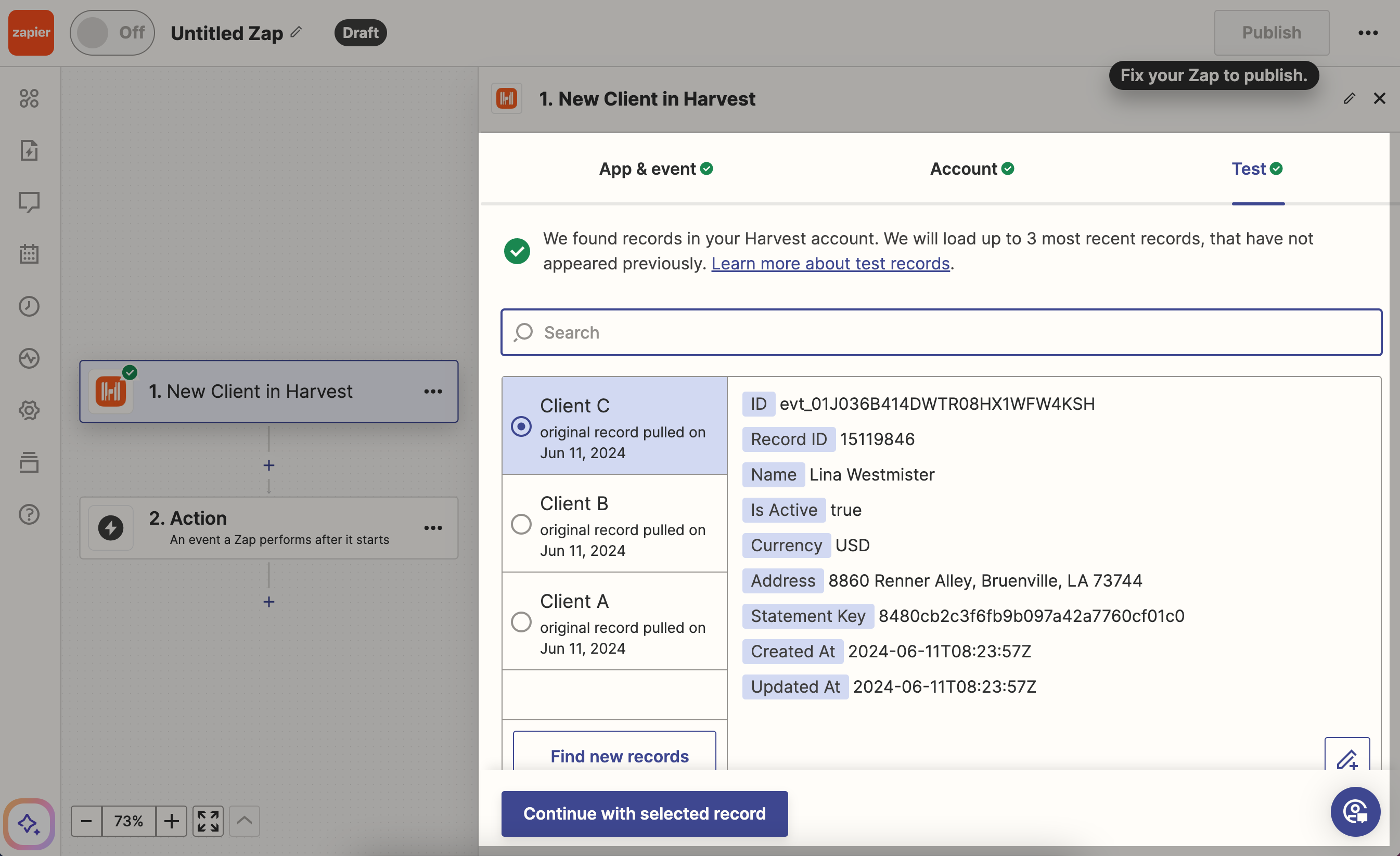
Task: Click the Currency value USD
Action: tap(852, 546)
